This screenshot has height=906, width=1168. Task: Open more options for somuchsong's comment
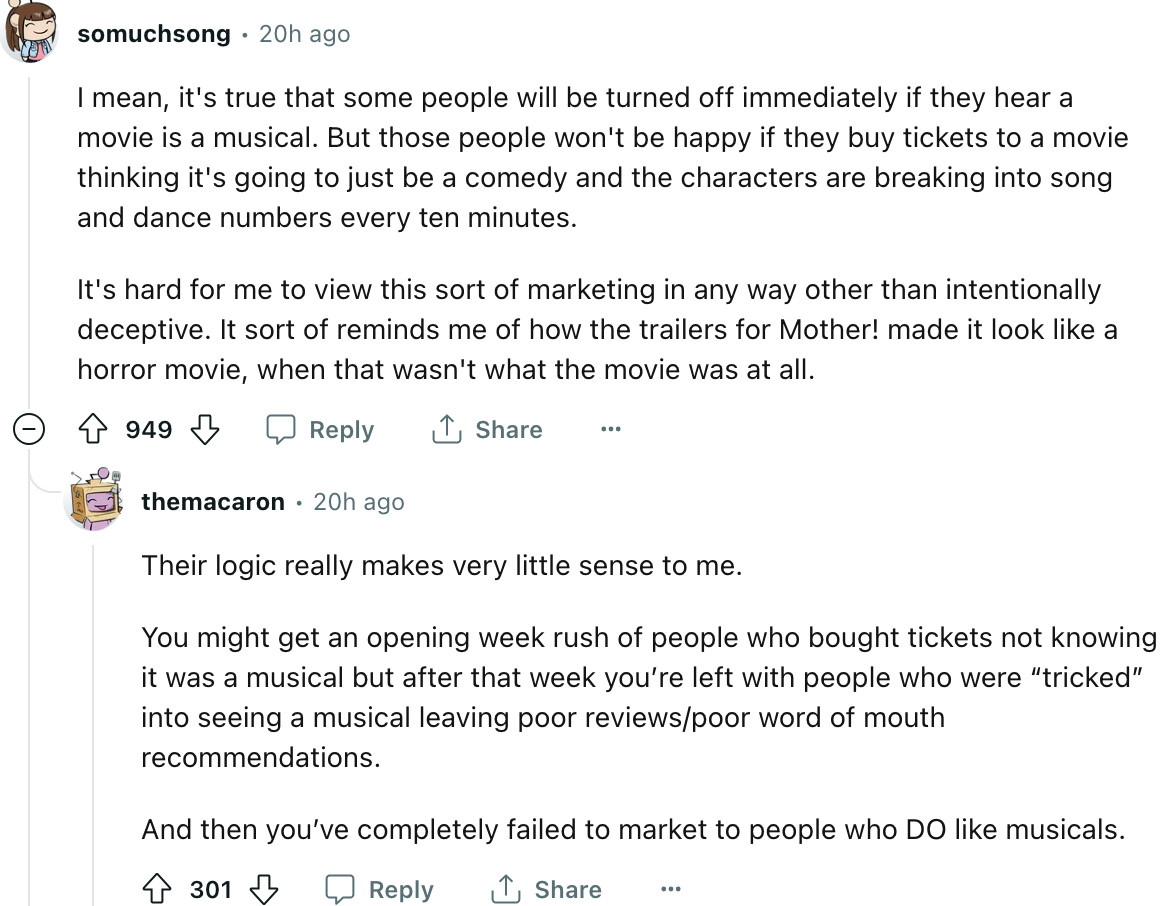point(610,430)
